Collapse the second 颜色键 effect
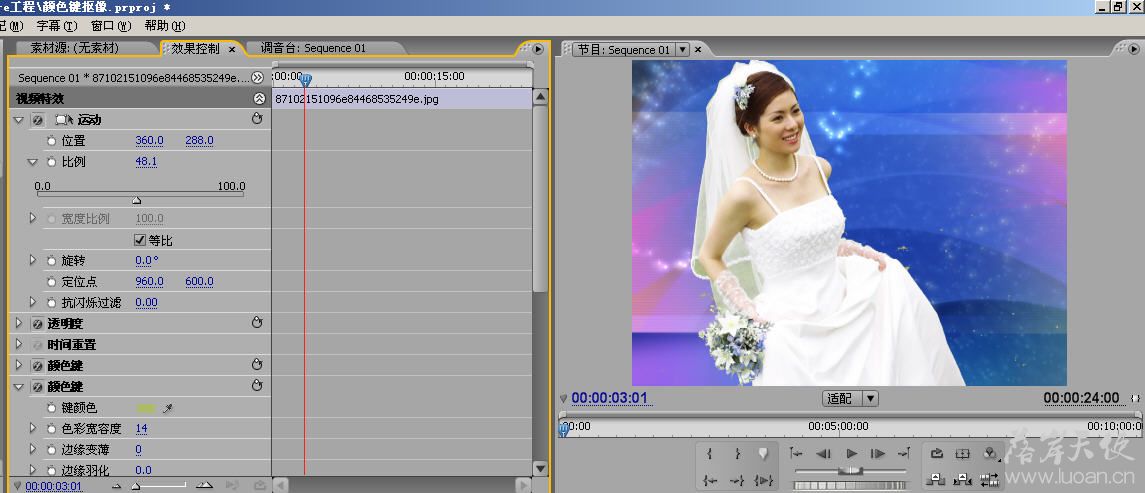The height and width of the screenshot is (493, 1145). click(x=19, y=386)
